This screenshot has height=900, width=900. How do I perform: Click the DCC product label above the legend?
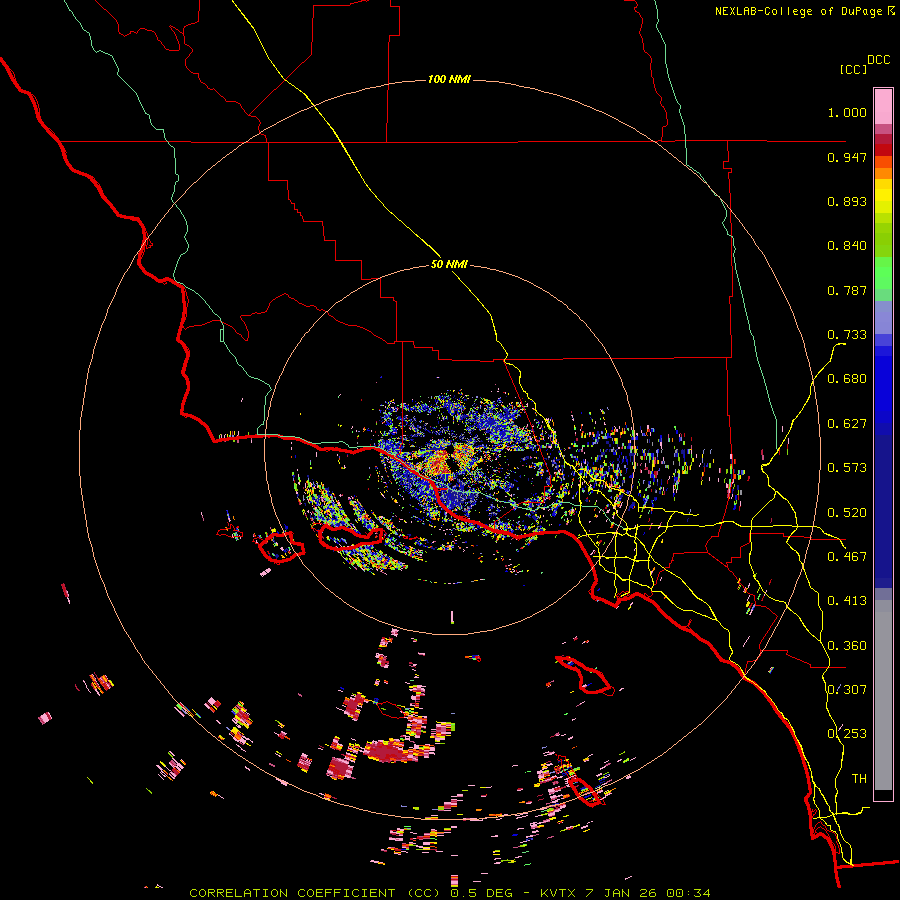coord(879,60)
